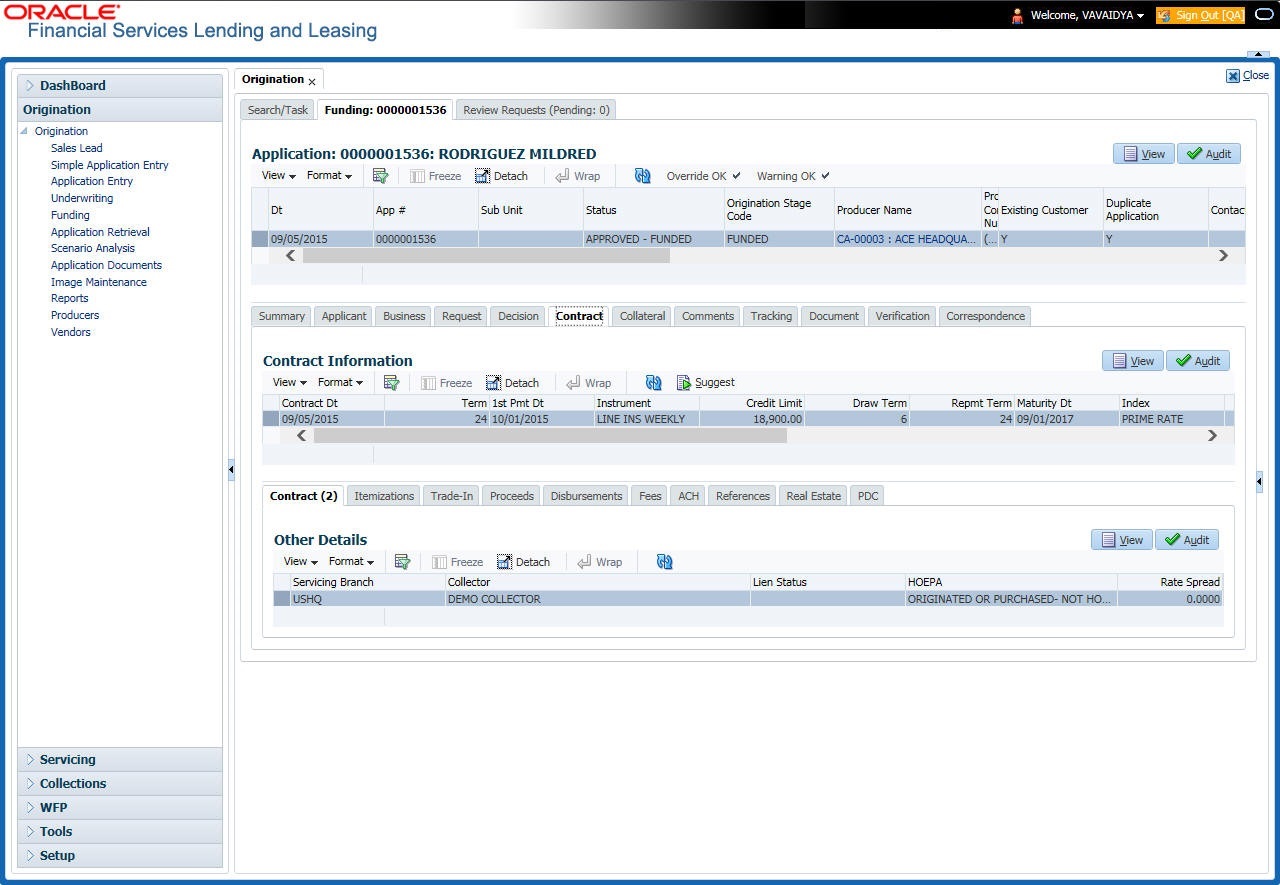
Task: Open the Review Requests (Pending: 0) tab
Action: point(536,110)
